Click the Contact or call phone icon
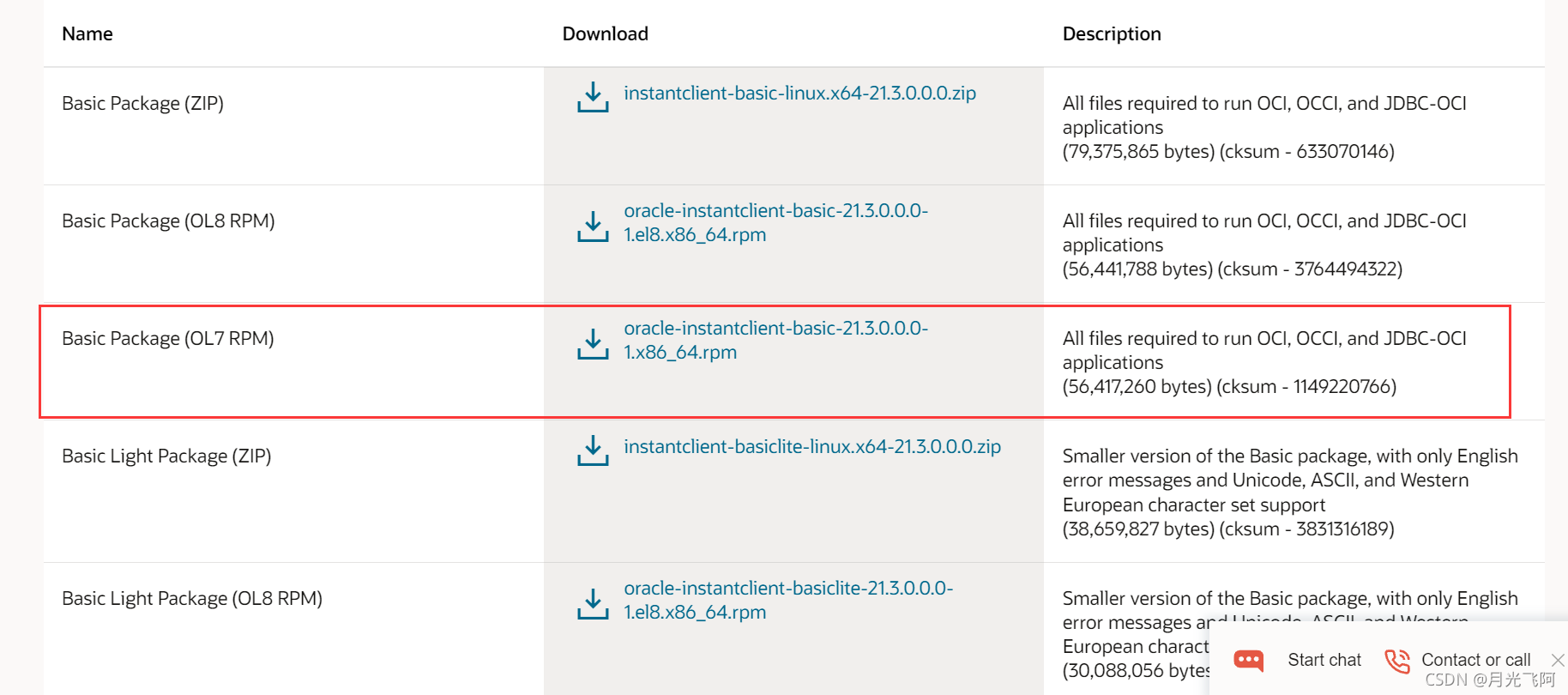 click(x=1397, y=661)
